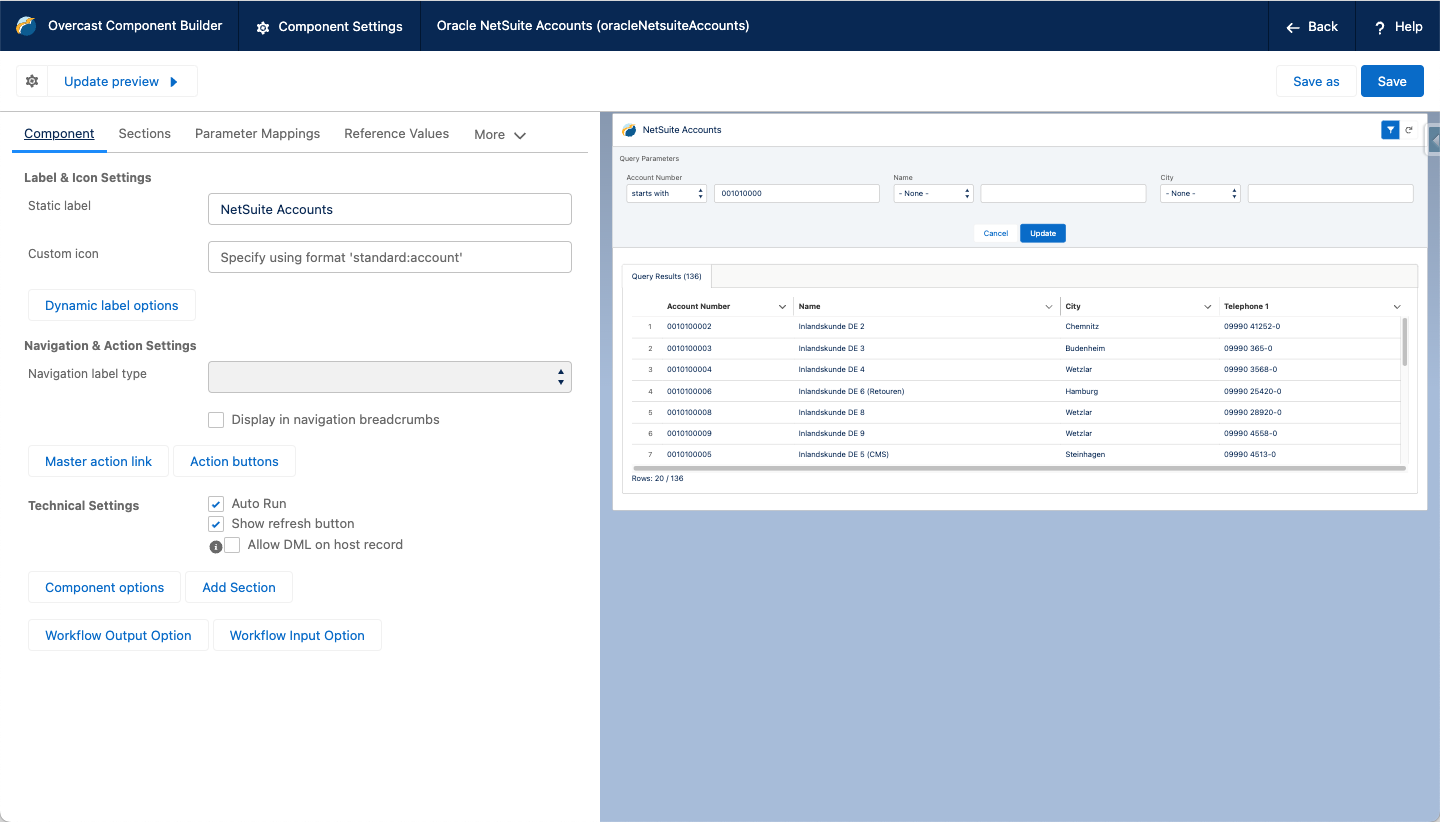Image resolution: width=1440 pixels, height=822 pixels.
Task: Click the Update preview play arrow
Action: pyautogui.click(x=174, y=82)
